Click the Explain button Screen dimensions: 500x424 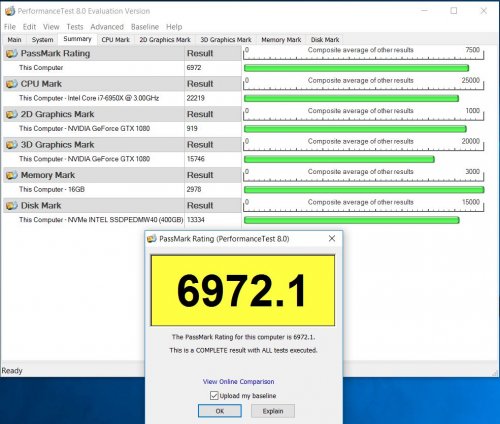click(x=273, y=411)
